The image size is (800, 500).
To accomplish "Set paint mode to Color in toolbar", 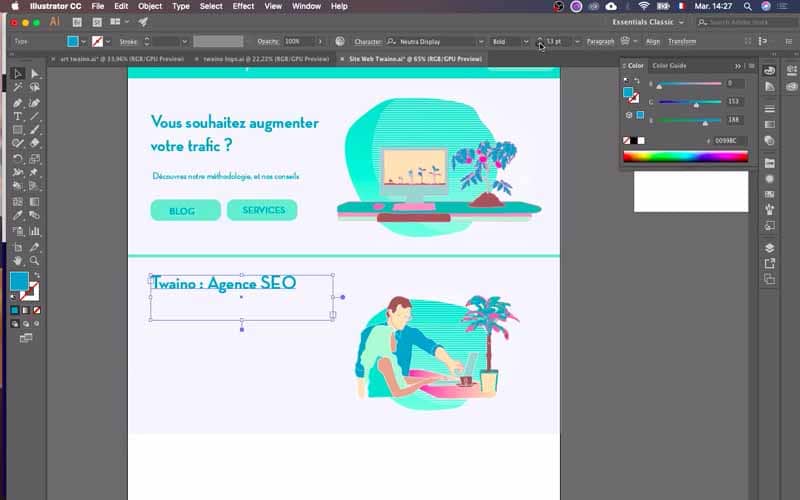I will pyautogui.click(x=15, y=310).
